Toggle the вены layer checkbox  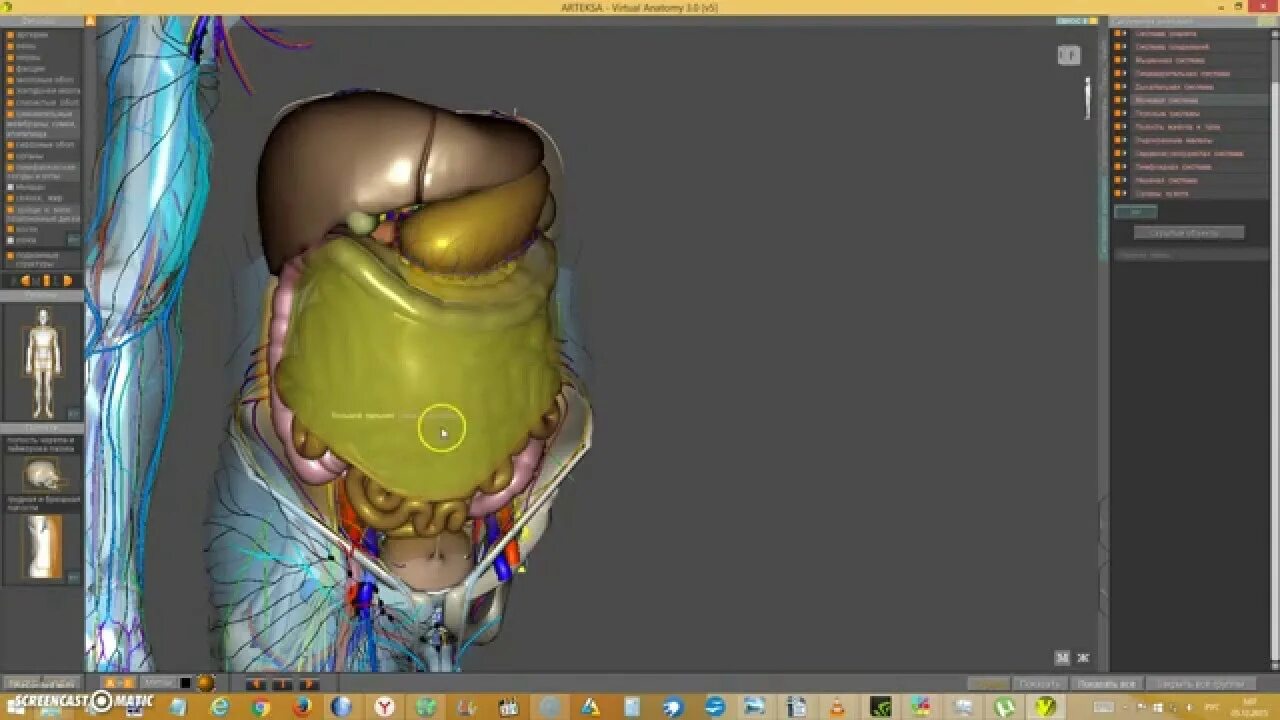pyautogui.click(x=10, y=46)
